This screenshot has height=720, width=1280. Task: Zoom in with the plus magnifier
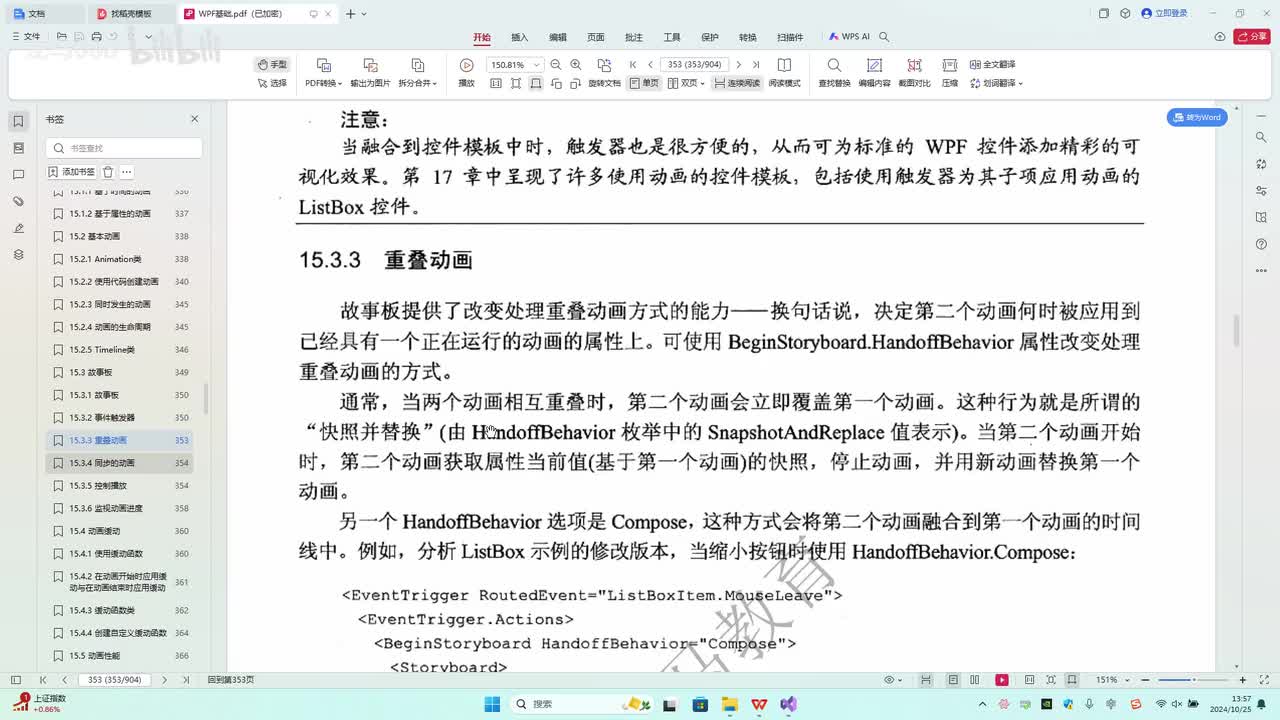tap(575, 65)
